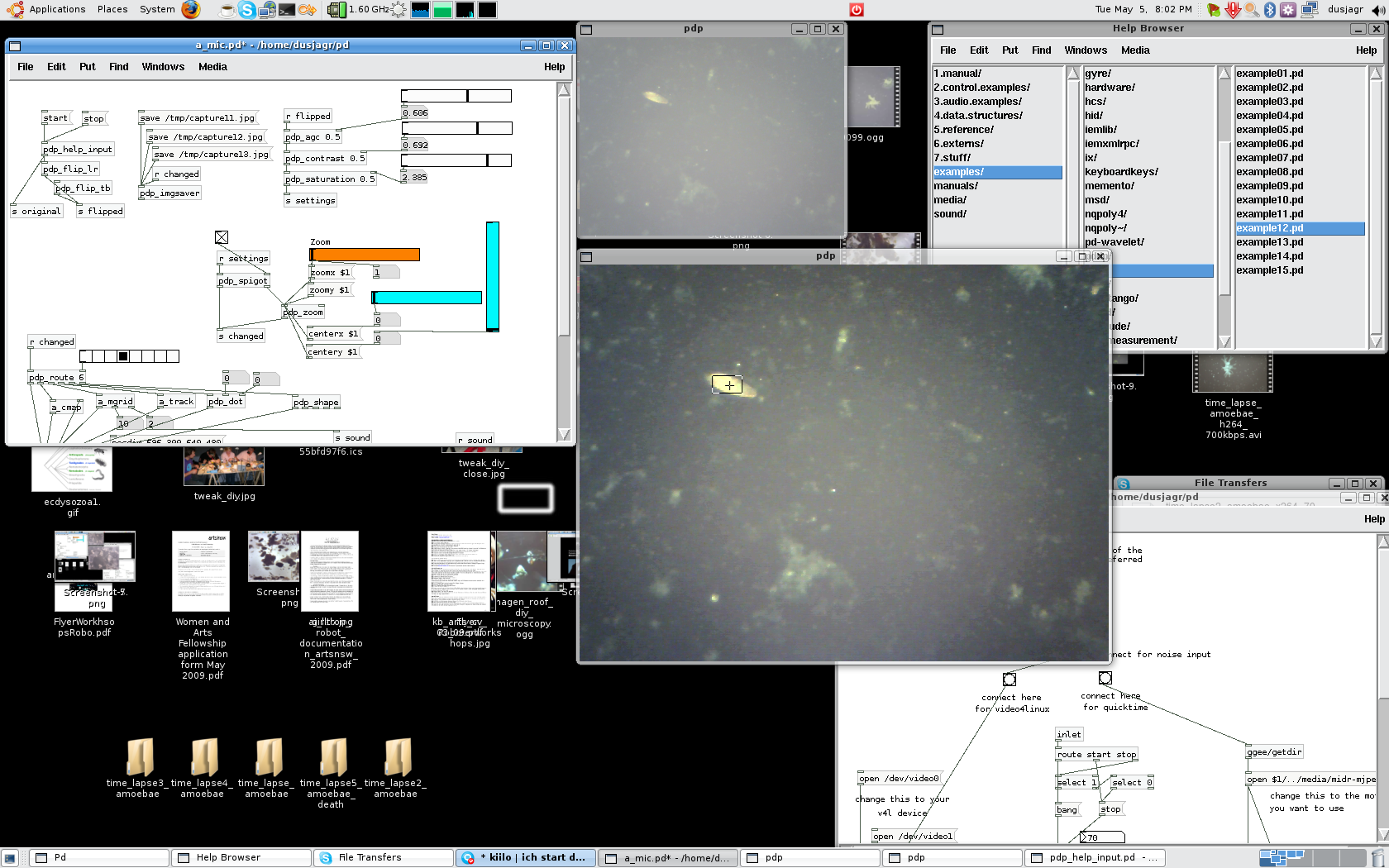Click save /tmp/capture12.jpg message
The image size is (1389, 868).
(207, 137)
